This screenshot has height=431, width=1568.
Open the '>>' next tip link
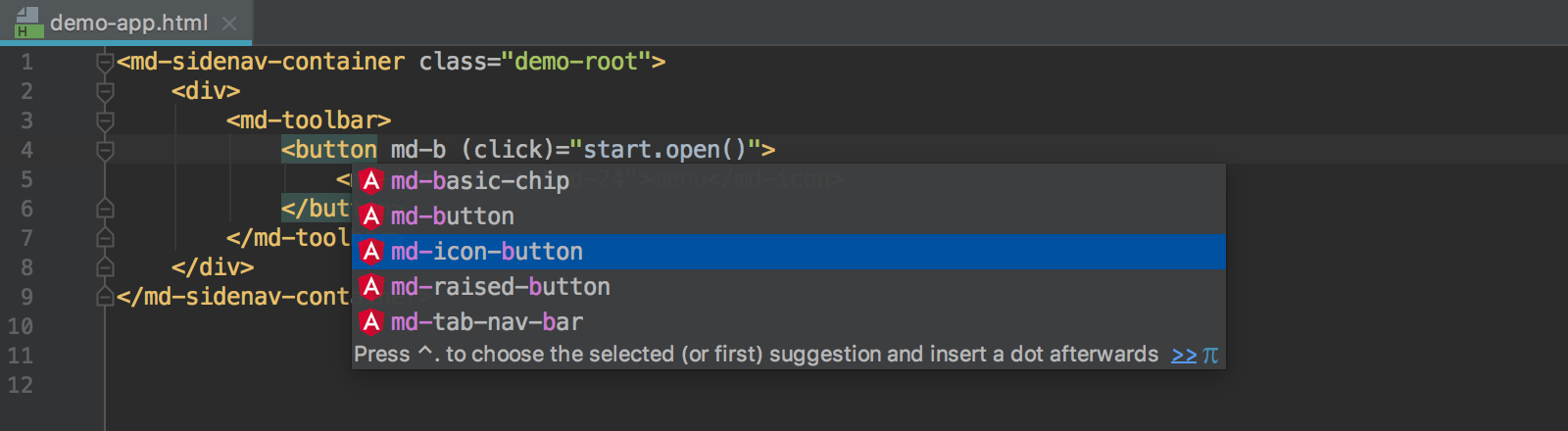point(1184,355)
